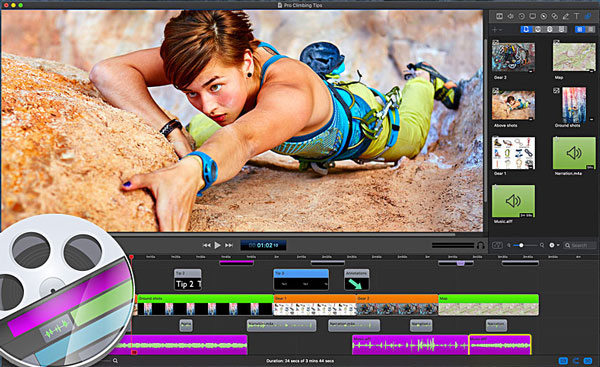Click the red playhead marker
600x367 pixels.
131,257
